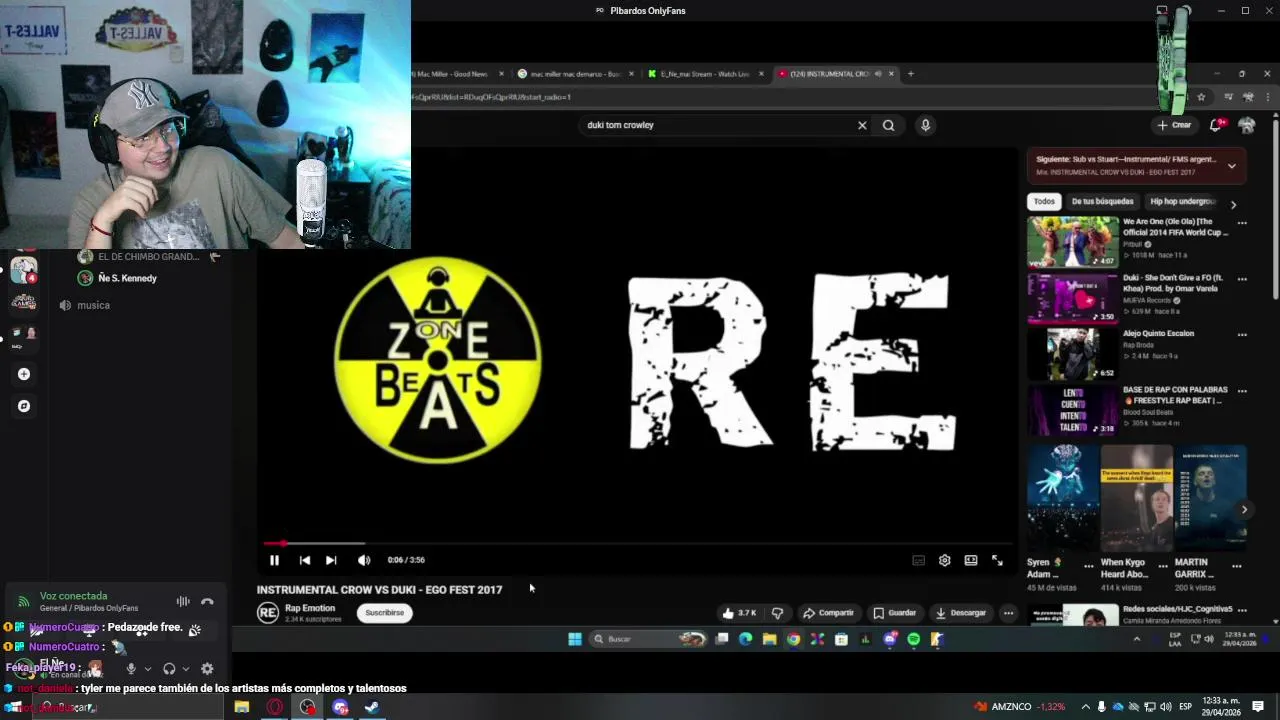Click the Compartir share button
Image resolution: width=1280 pixels, height=720 pixels.
point(829,613)
